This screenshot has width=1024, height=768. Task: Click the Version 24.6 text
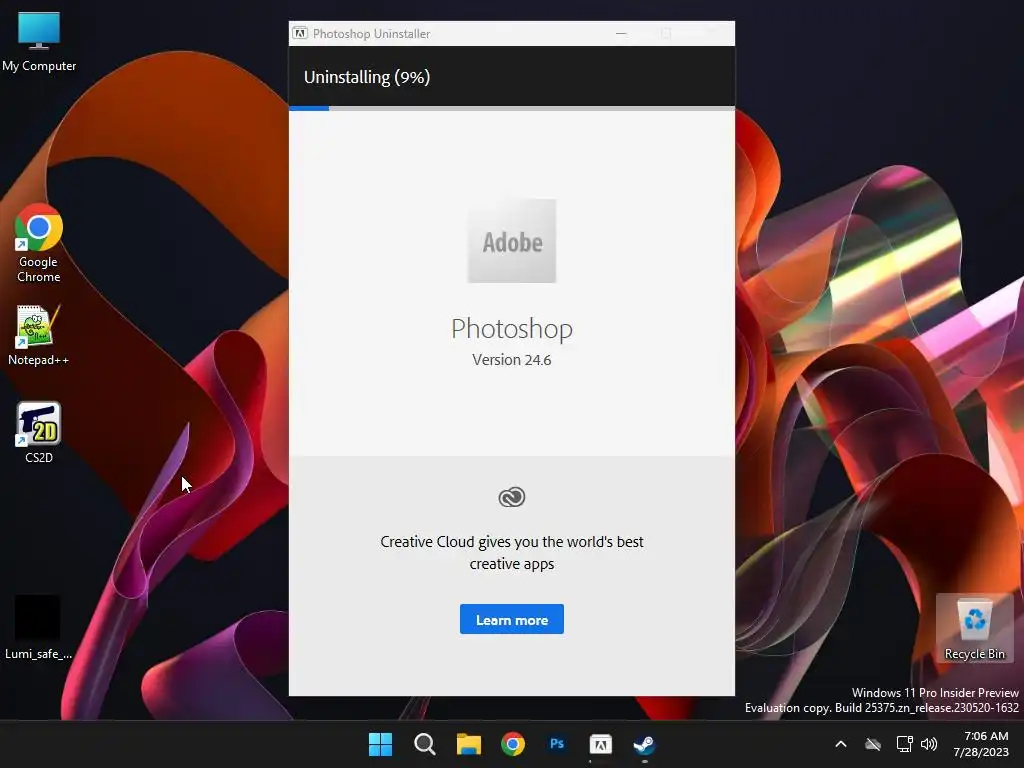512,360
